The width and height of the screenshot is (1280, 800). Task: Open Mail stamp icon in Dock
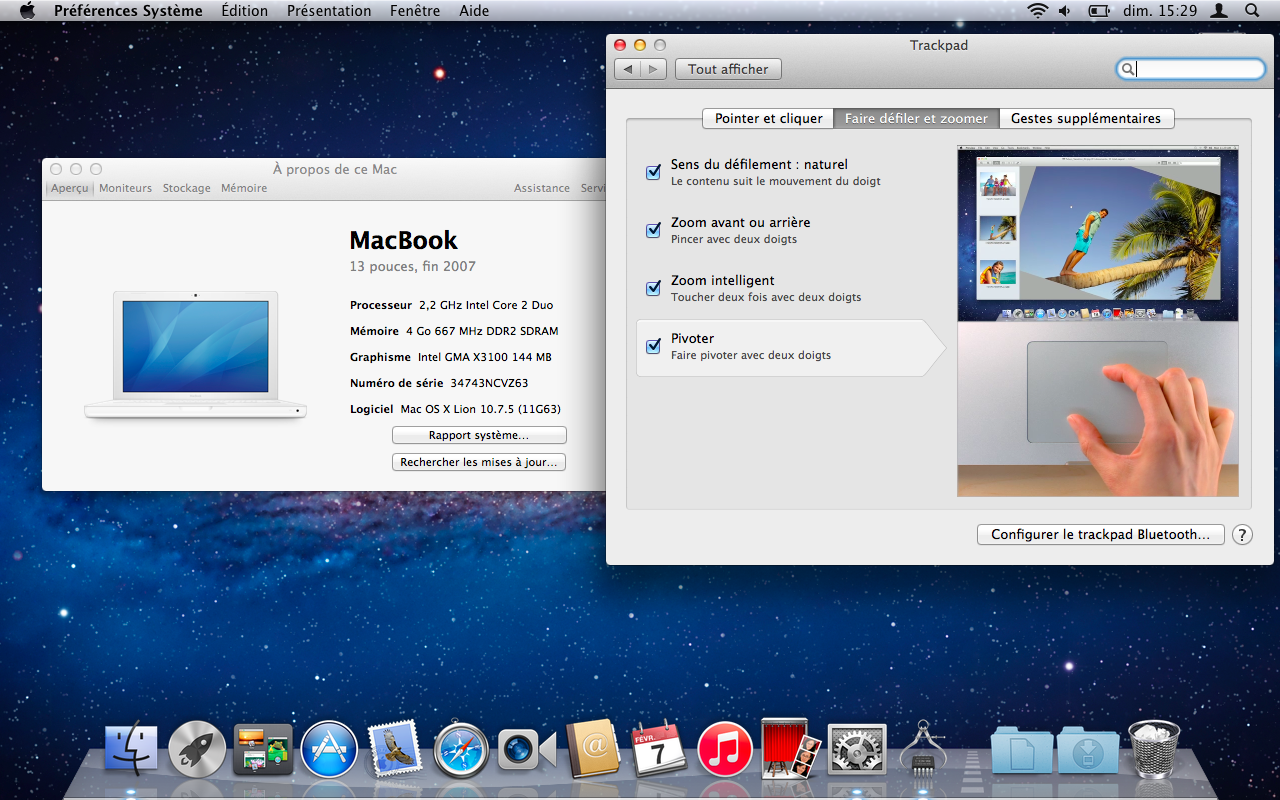(395, 749)
